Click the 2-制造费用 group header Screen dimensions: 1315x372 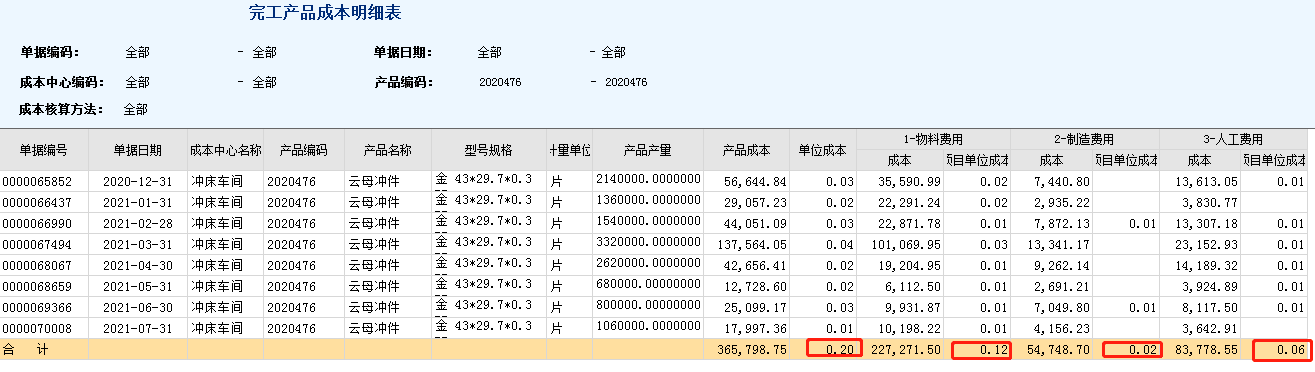click(1084, 139)
